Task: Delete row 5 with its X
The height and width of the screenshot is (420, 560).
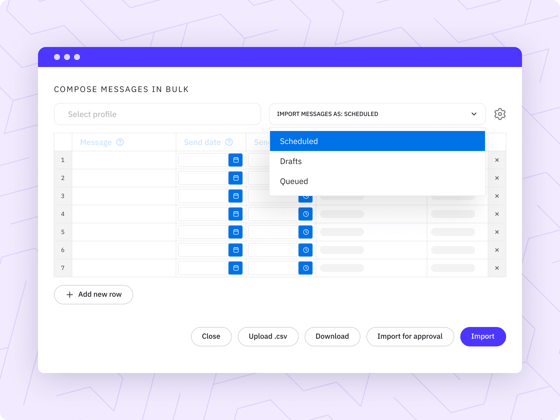Action: 497,232
